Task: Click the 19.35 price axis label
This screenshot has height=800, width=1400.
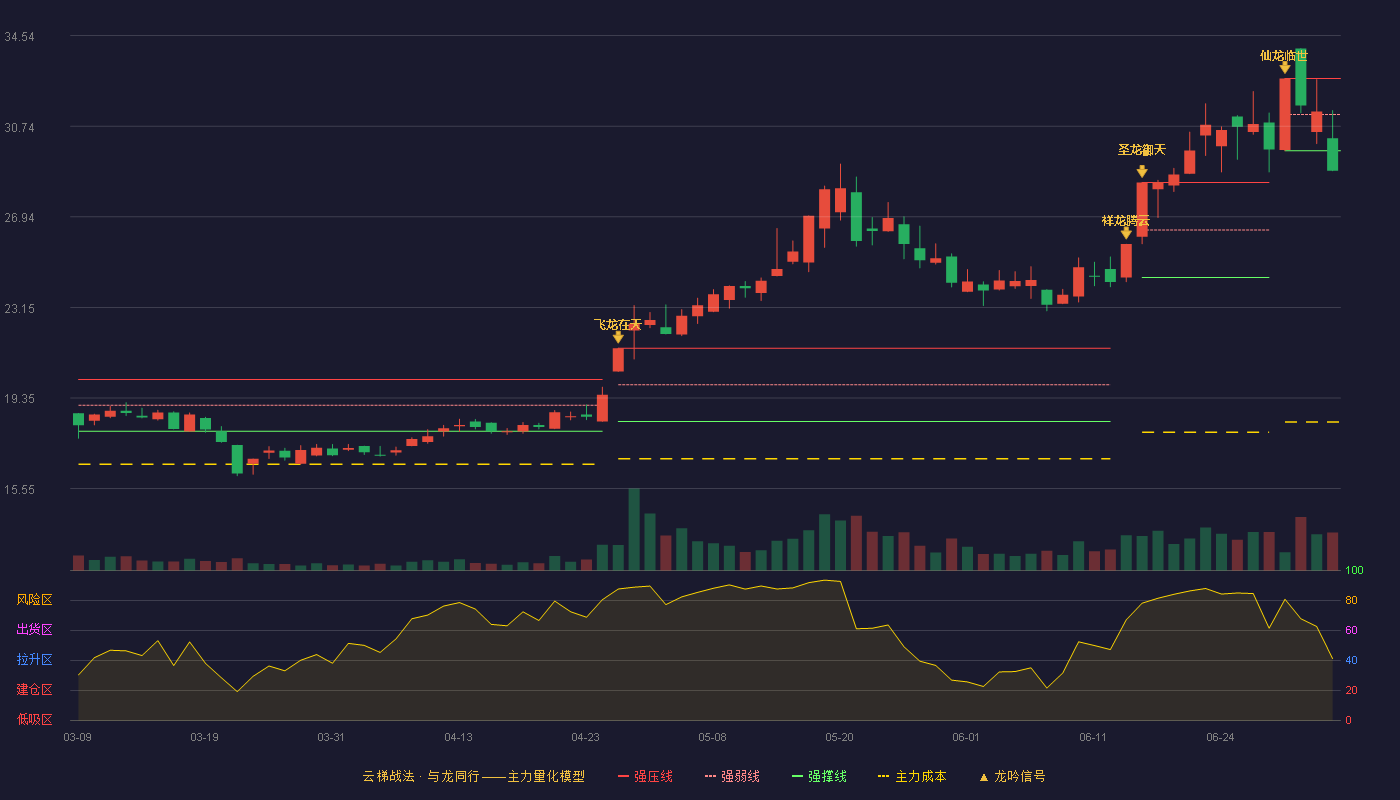Action: (x=19, y=399)
